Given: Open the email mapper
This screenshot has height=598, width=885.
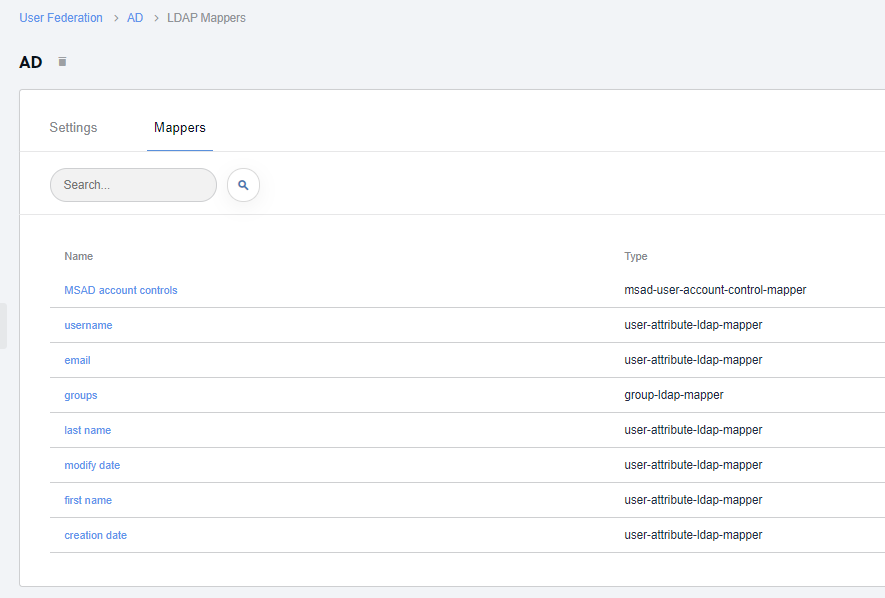Looking at the screenshot, I should point(77,360).
